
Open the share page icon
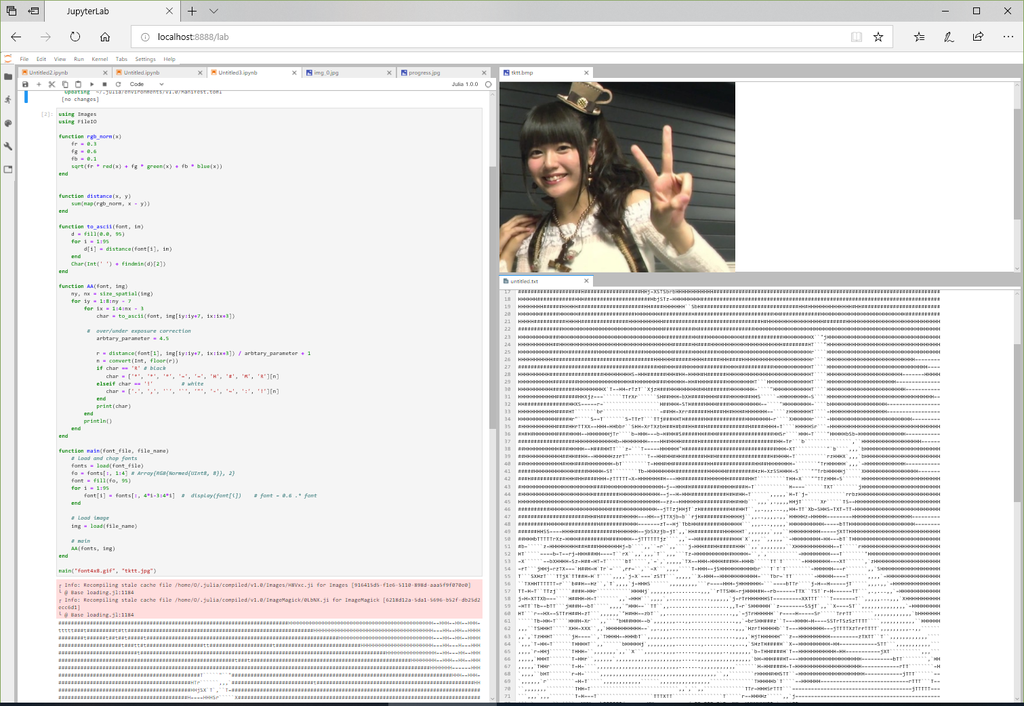tap(978, 37)
